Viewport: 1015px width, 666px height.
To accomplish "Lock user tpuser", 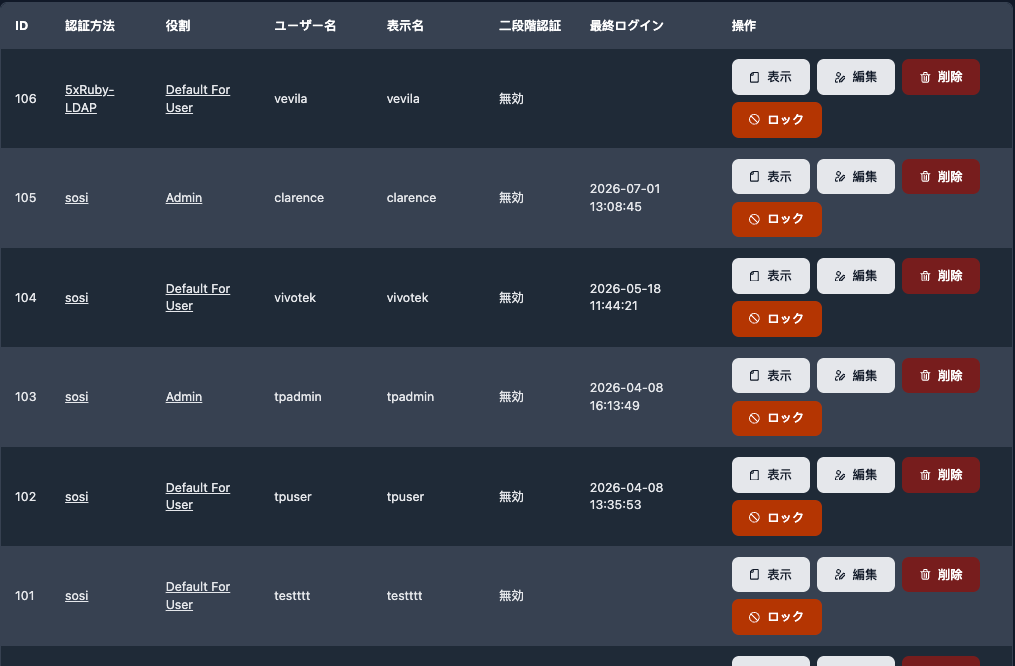I will tap(777, 518).
